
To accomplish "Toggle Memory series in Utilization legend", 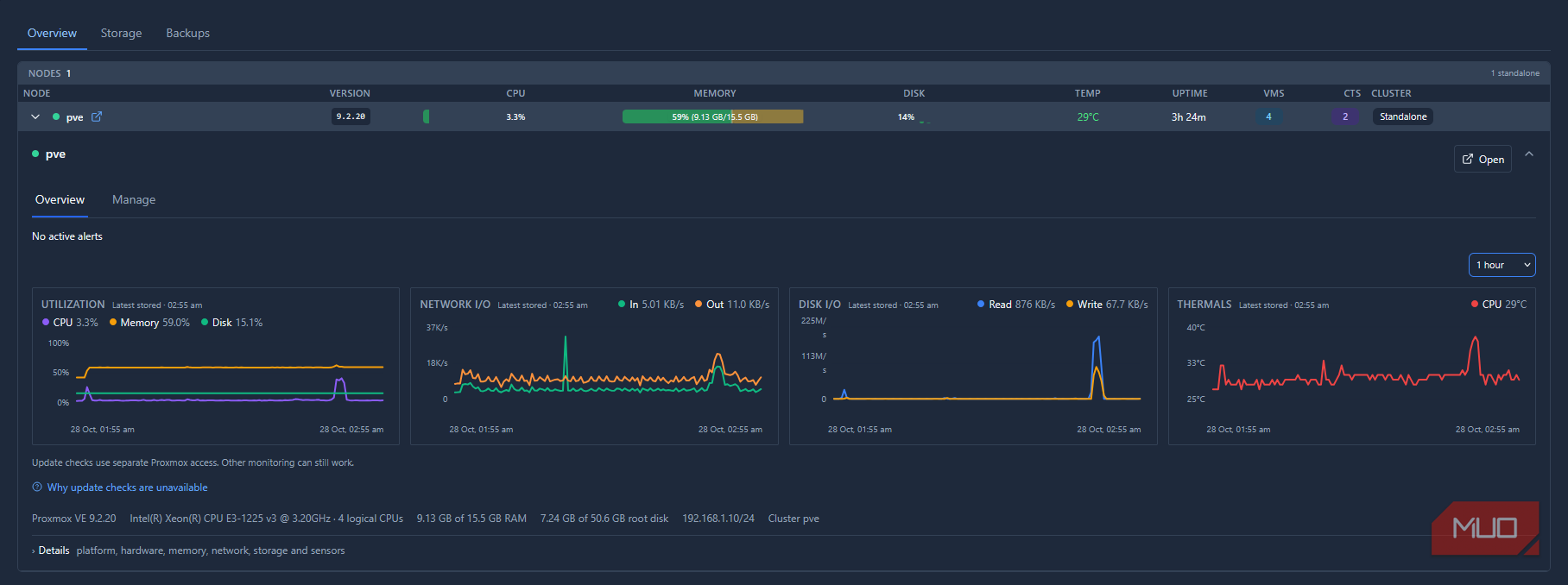I will pyautogui.click(x=149, y=323).
